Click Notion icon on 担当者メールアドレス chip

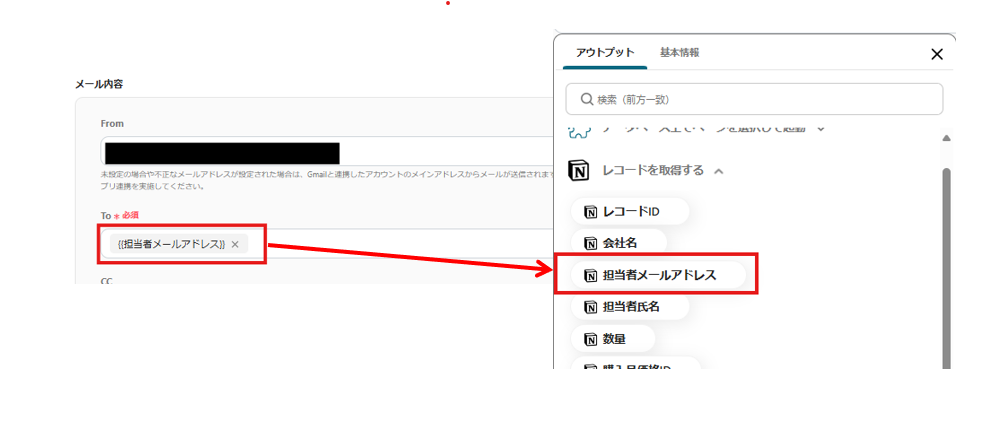[590, 275]
